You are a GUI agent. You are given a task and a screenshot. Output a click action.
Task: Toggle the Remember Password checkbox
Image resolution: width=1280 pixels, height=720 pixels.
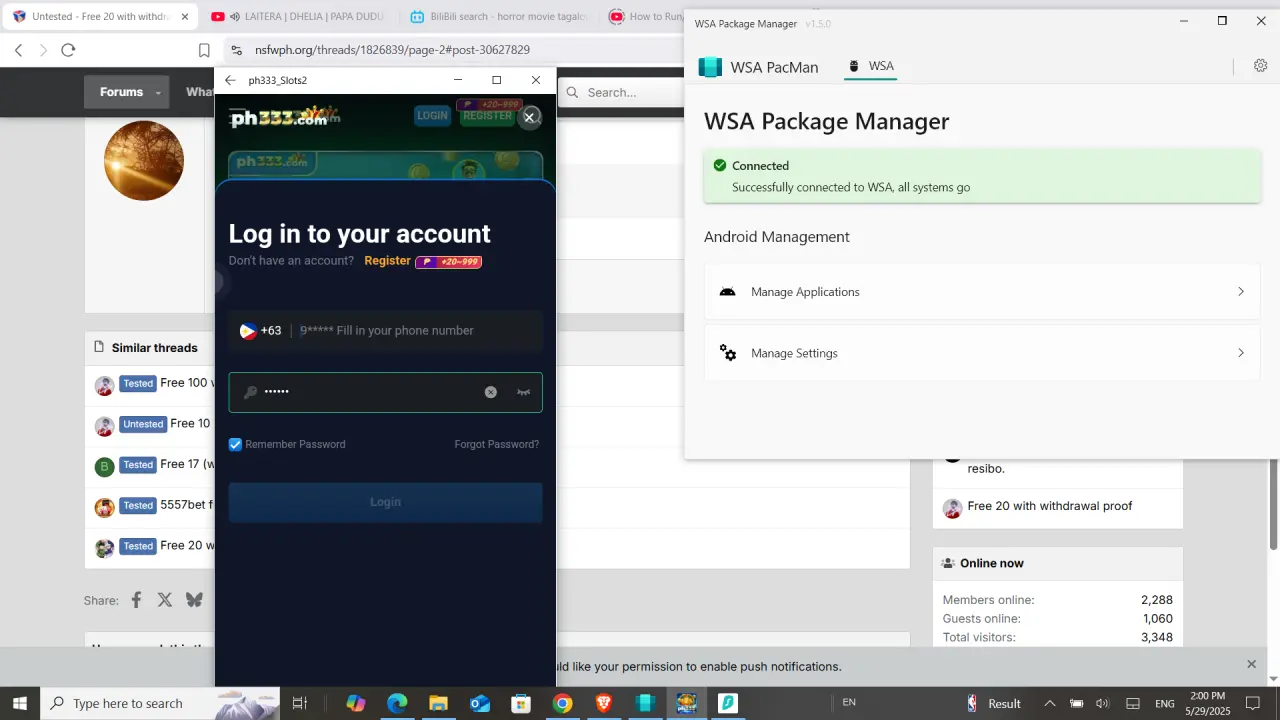pyautogui.click(x=235, y=444)
